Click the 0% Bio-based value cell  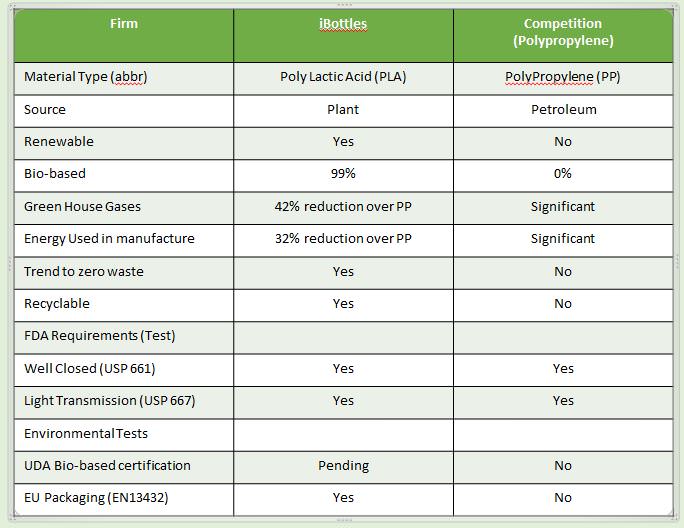pos(563,175)
